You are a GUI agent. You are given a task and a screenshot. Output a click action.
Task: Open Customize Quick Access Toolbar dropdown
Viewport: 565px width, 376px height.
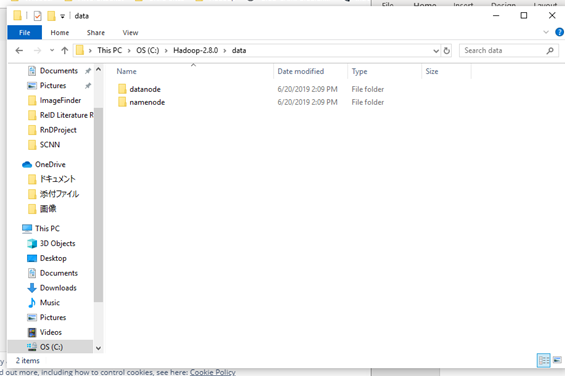click(62, 16)
